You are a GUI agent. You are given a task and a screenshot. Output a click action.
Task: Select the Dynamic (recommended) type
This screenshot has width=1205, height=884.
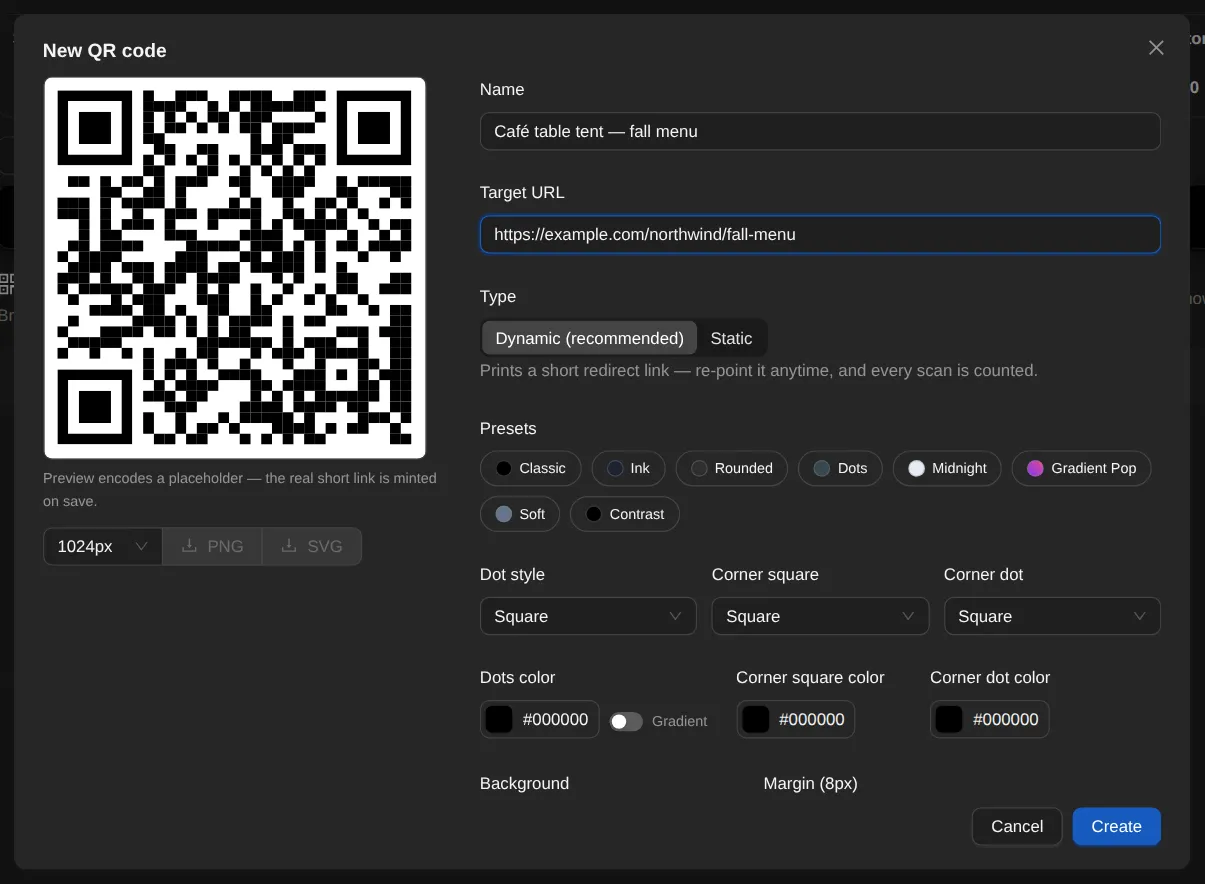click(x=589, y=338)
